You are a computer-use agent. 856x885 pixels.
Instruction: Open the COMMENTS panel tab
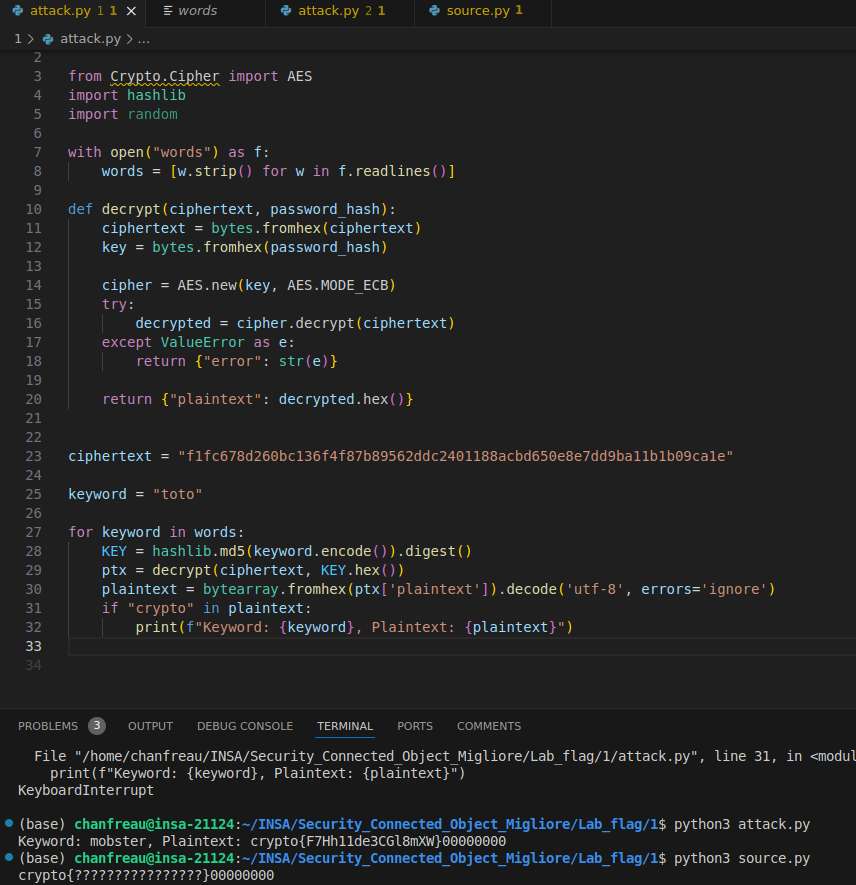click(489, 726)
